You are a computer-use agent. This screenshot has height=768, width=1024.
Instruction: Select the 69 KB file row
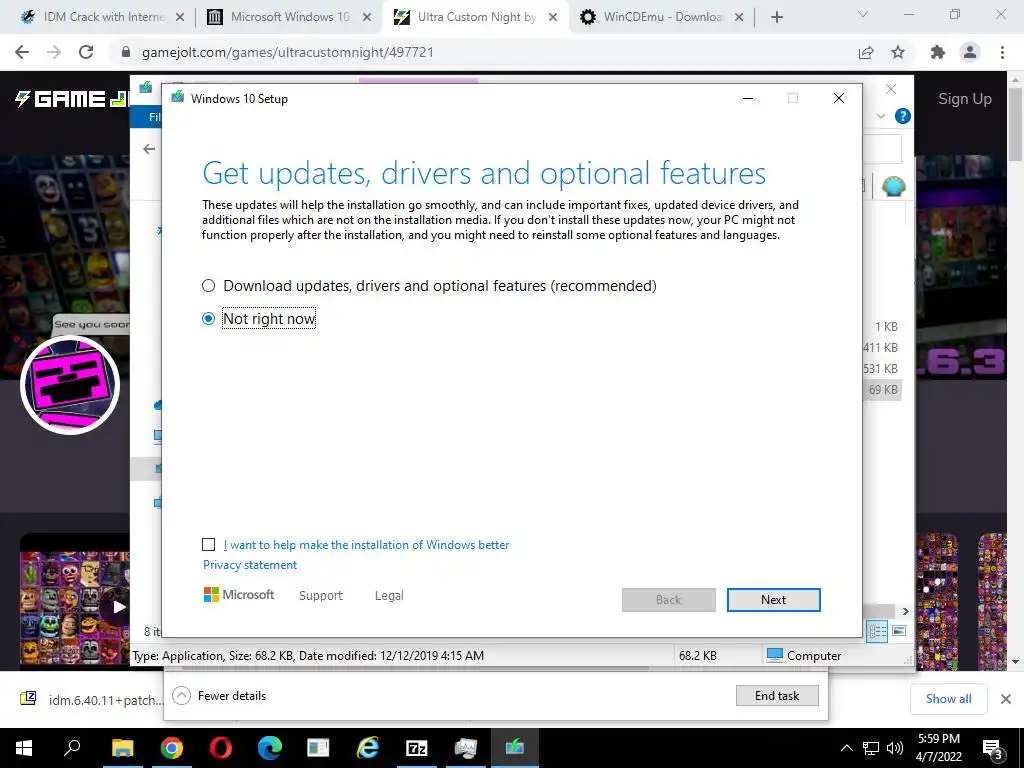tap(882, 390)
